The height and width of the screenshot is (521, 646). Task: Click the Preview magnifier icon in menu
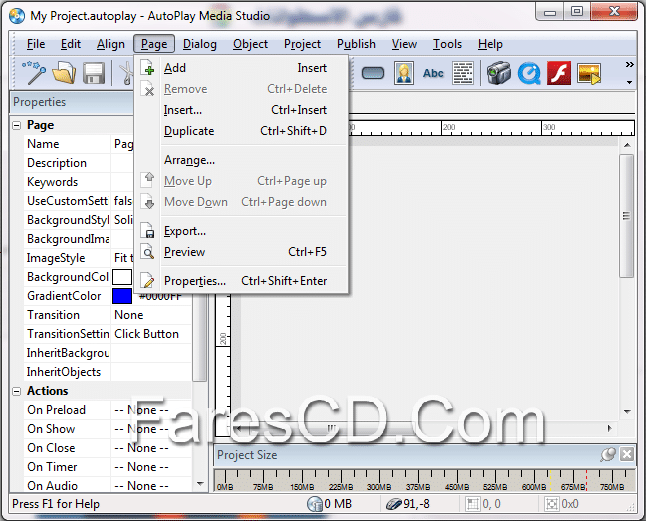(147, 252)
